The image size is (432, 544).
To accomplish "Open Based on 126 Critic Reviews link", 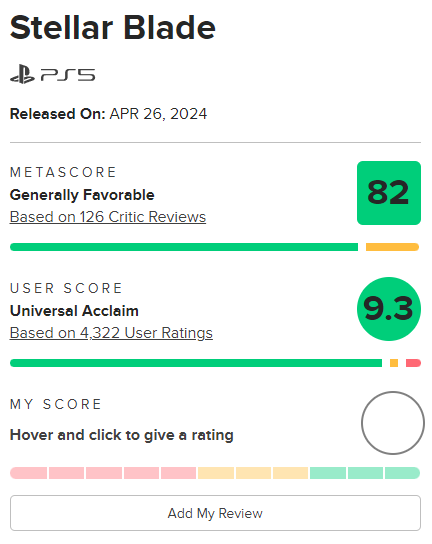I will tap(108, 217).
